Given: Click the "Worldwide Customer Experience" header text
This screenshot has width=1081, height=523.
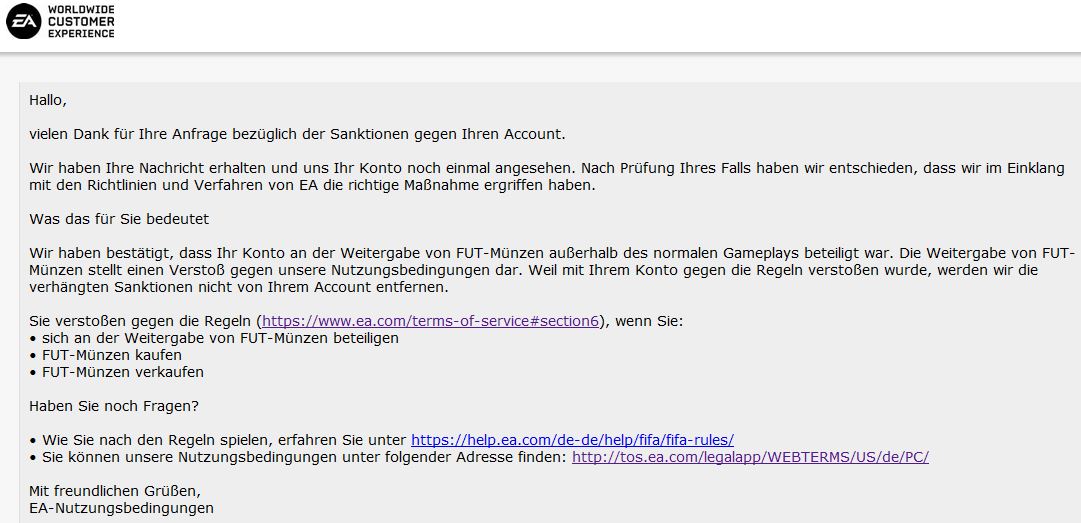Looking at the screenshot, I should click(81, 21).
